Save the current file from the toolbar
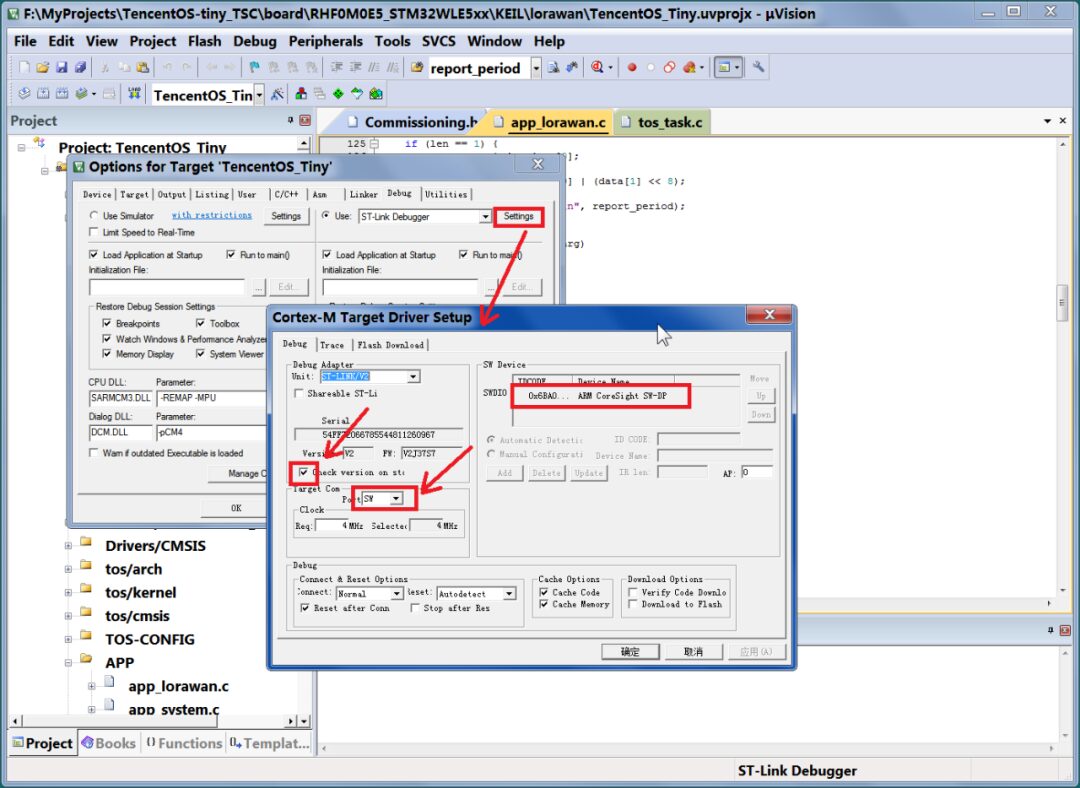The image size is (1080, 788). point(61,68)
